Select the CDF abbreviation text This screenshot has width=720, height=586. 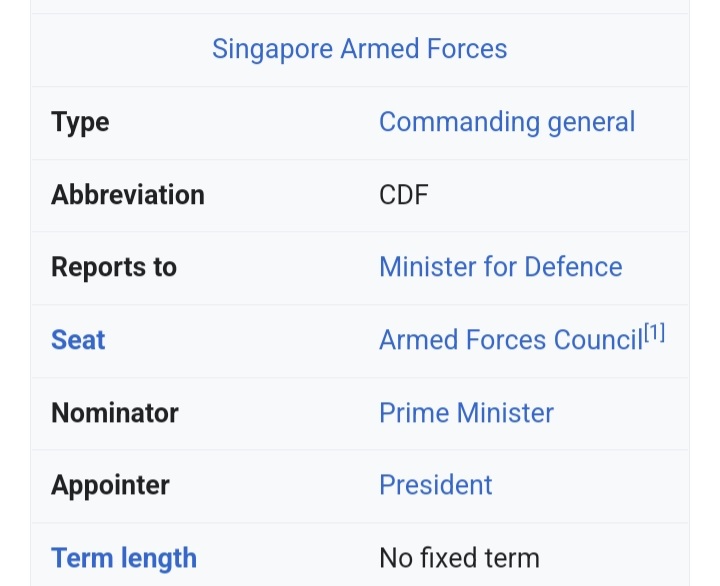[x=404, y=195]
